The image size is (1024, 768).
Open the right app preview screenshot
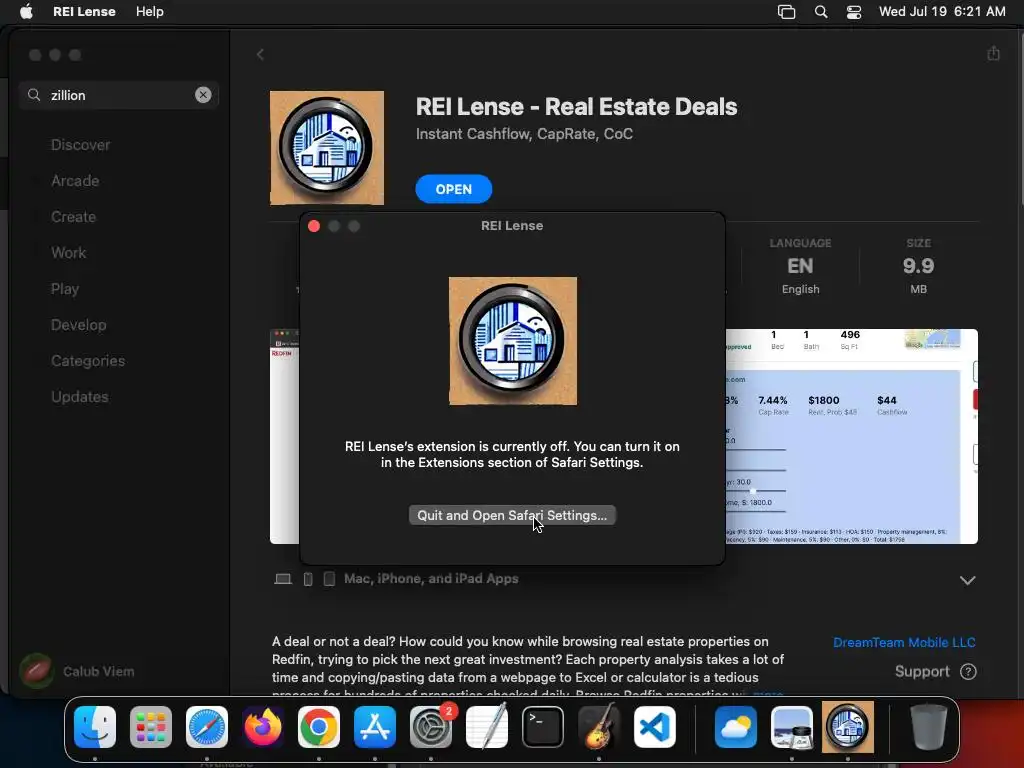pyautogui.click(x=852, y=436)
